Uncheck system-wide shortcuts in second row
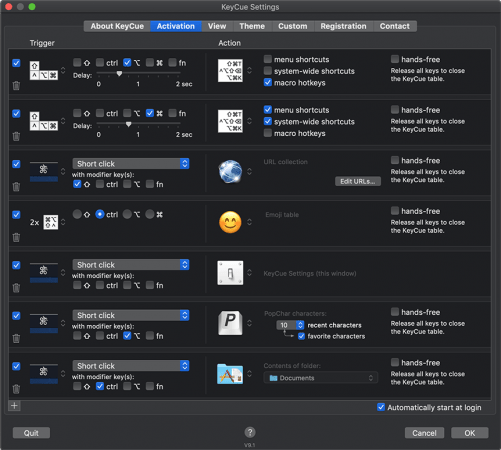 (x=268, y=121)
